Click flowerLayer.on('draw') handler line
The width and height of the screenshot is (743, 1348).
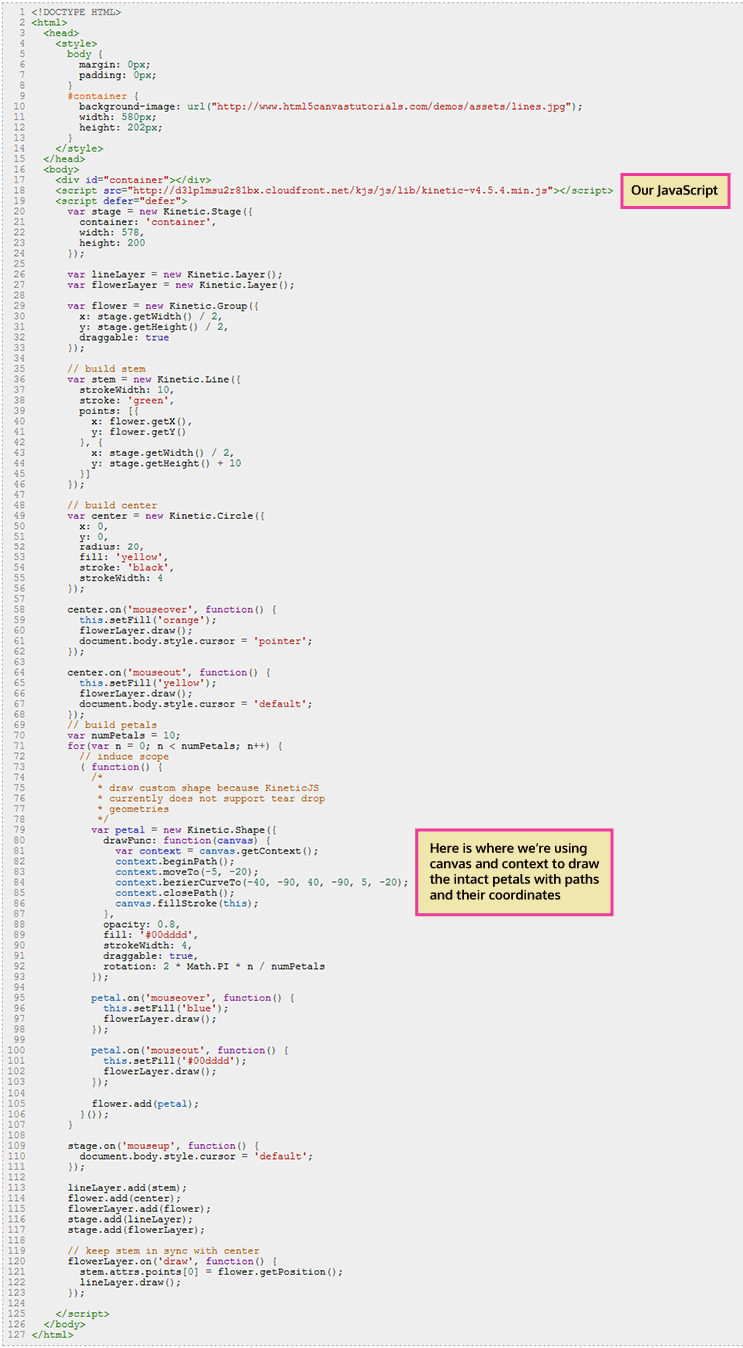[x=172, y=1261]
